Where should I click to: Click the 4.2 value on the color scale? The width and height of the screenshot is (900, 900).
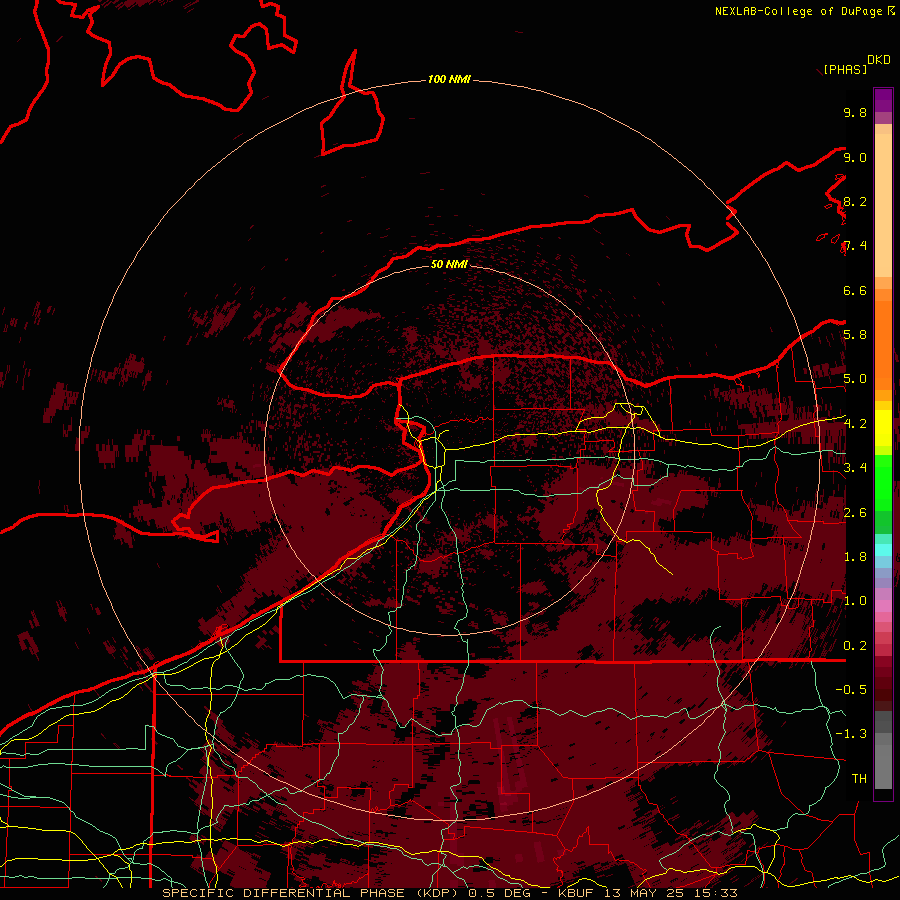click(855, 424)
